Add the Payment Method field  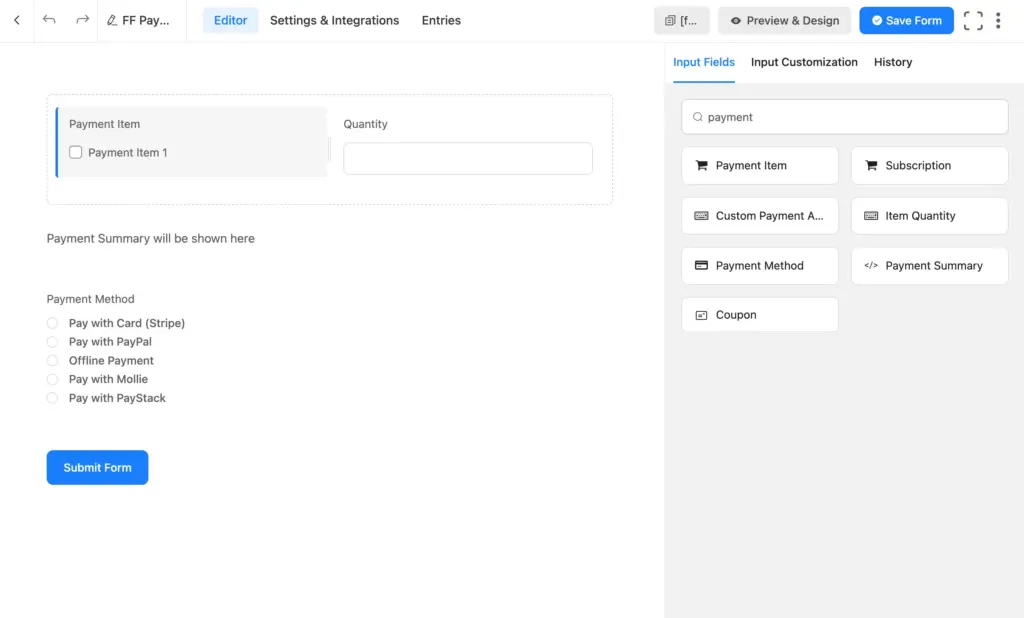pyautogui.click(x=760, y=265)
